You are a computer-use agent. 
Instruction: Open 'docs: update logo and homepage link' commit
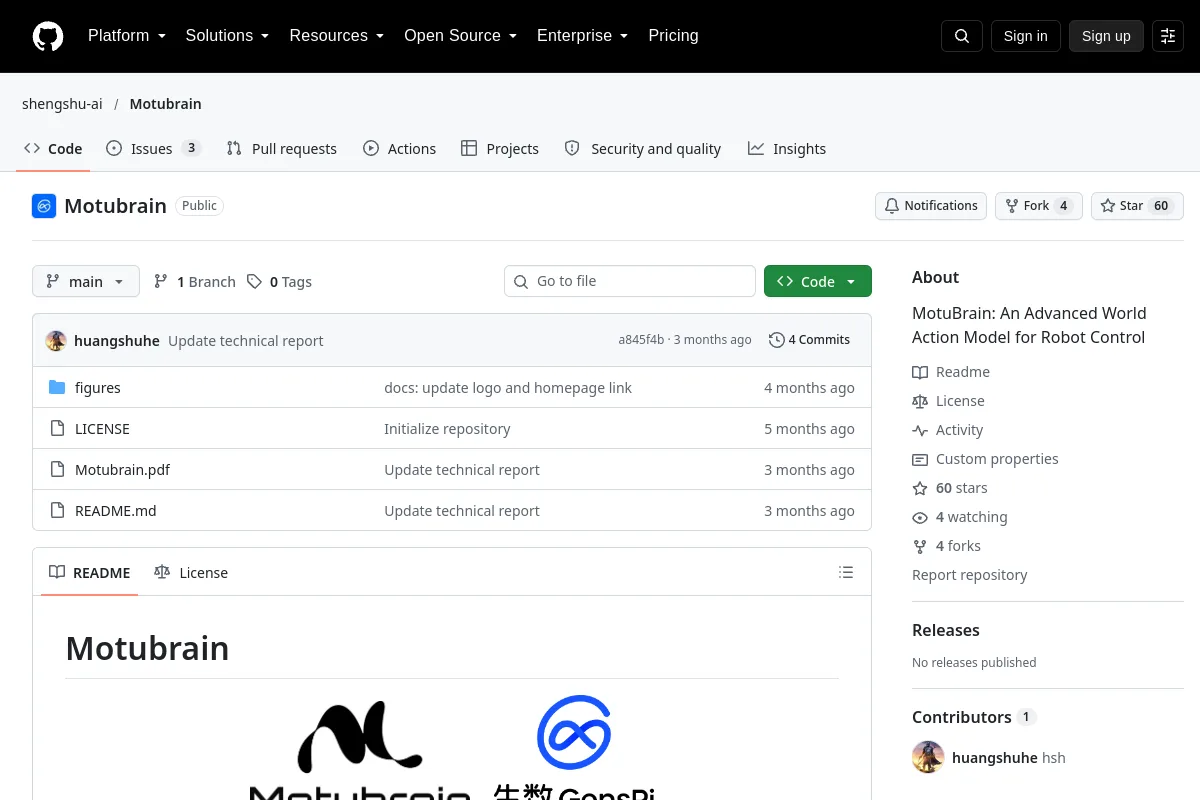coord(508,388)
